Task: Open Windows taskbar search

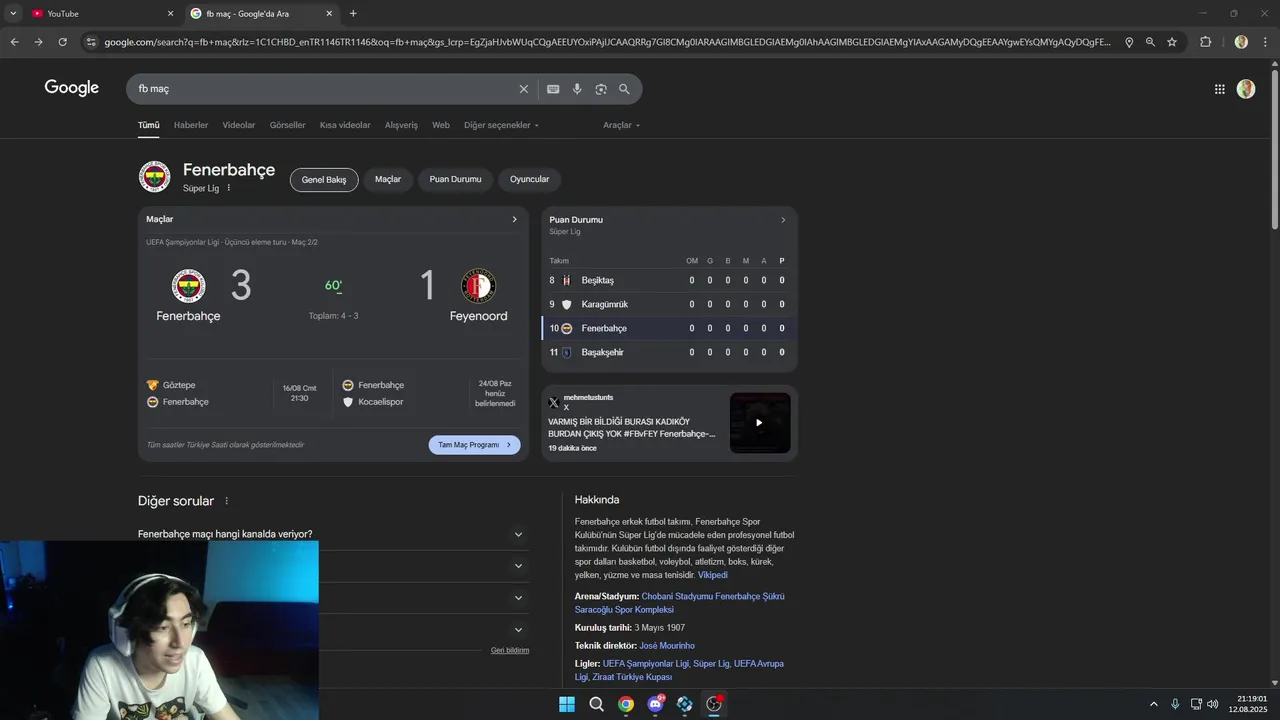Action: [596, 704]
